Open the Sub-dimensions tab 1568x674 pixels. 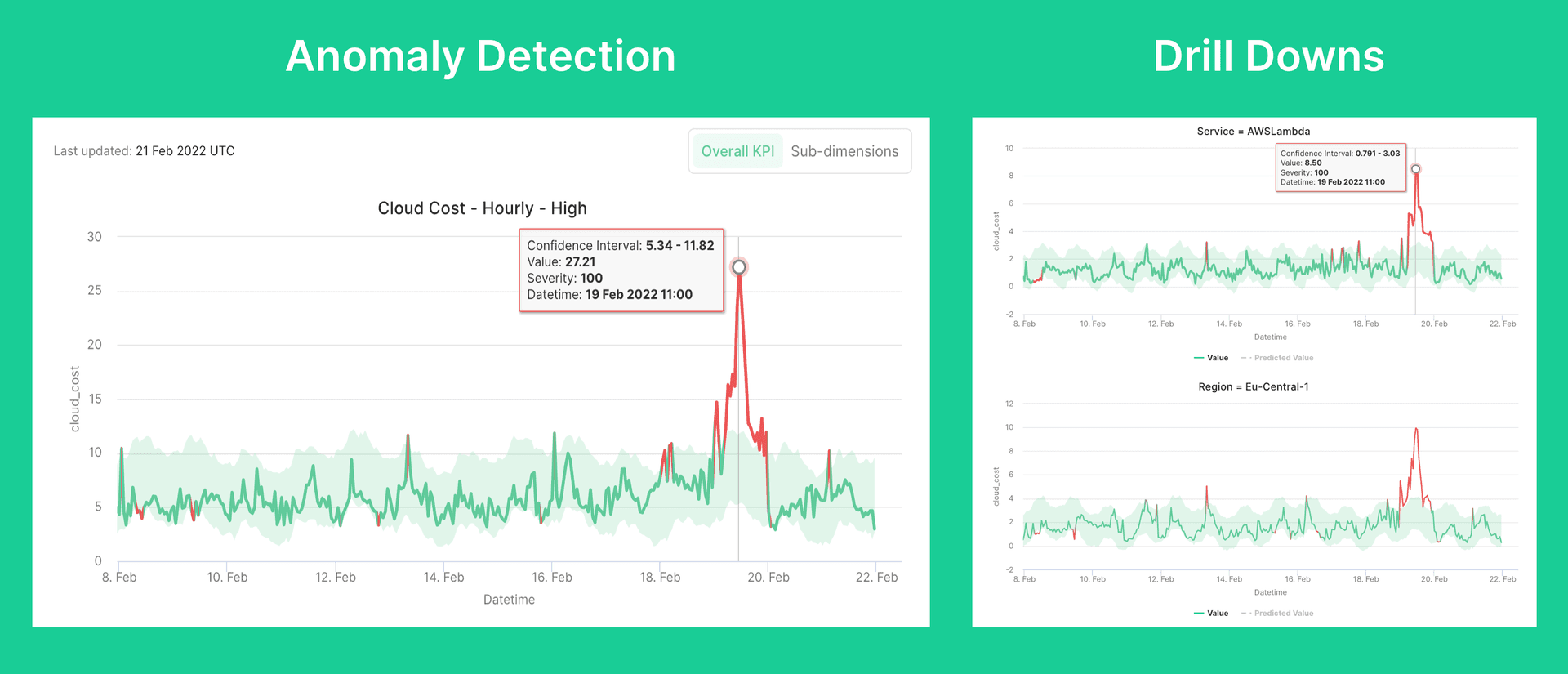point(844,151)
